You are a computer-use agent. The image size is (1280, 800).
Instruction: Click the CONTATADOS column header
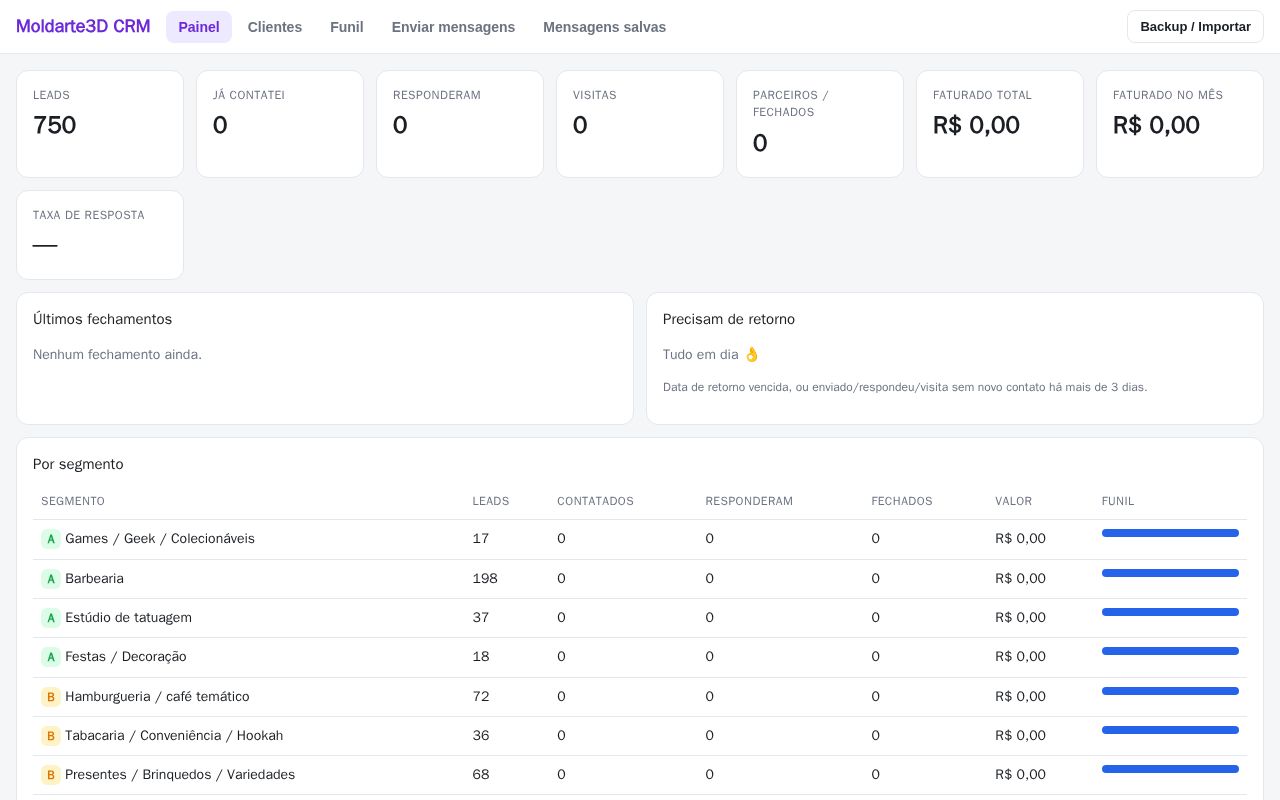coord(595,501)
